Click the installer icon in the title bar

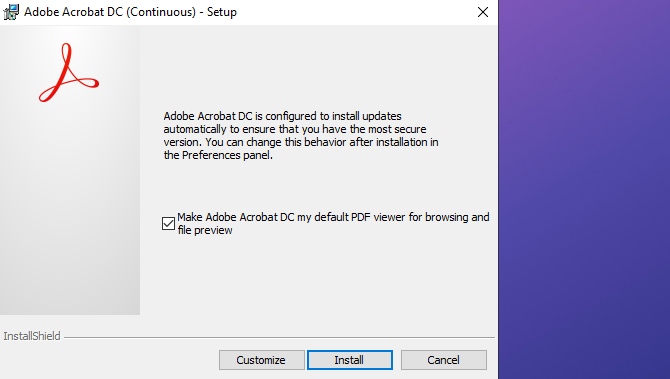pos(11,12)
